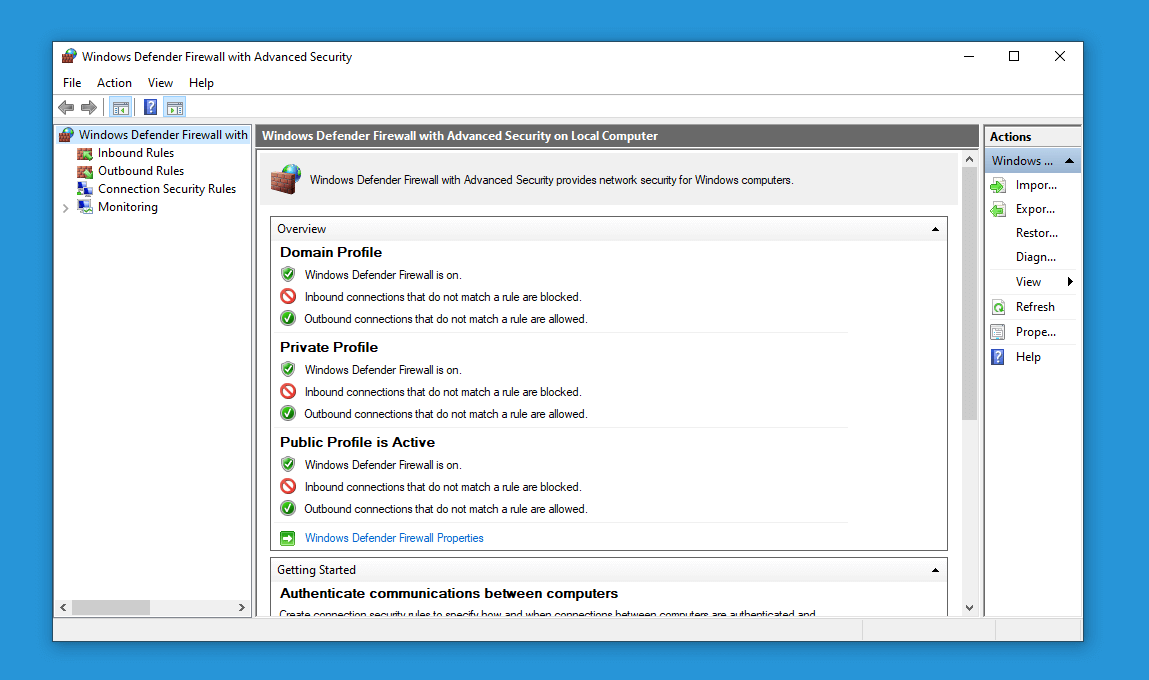Click the Import Policy icon in Actions
The image size is (1149, 680).
click(x=998, y=185)
